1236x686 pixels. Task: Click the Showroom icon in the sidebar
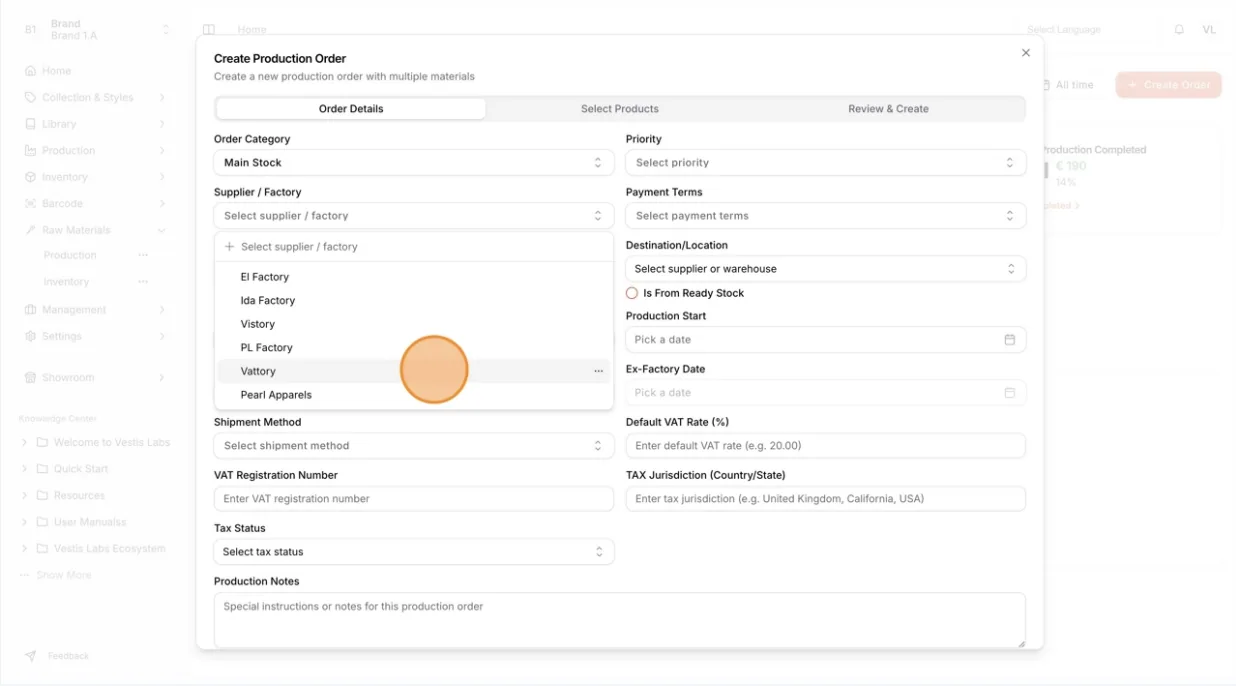(30, 378)
